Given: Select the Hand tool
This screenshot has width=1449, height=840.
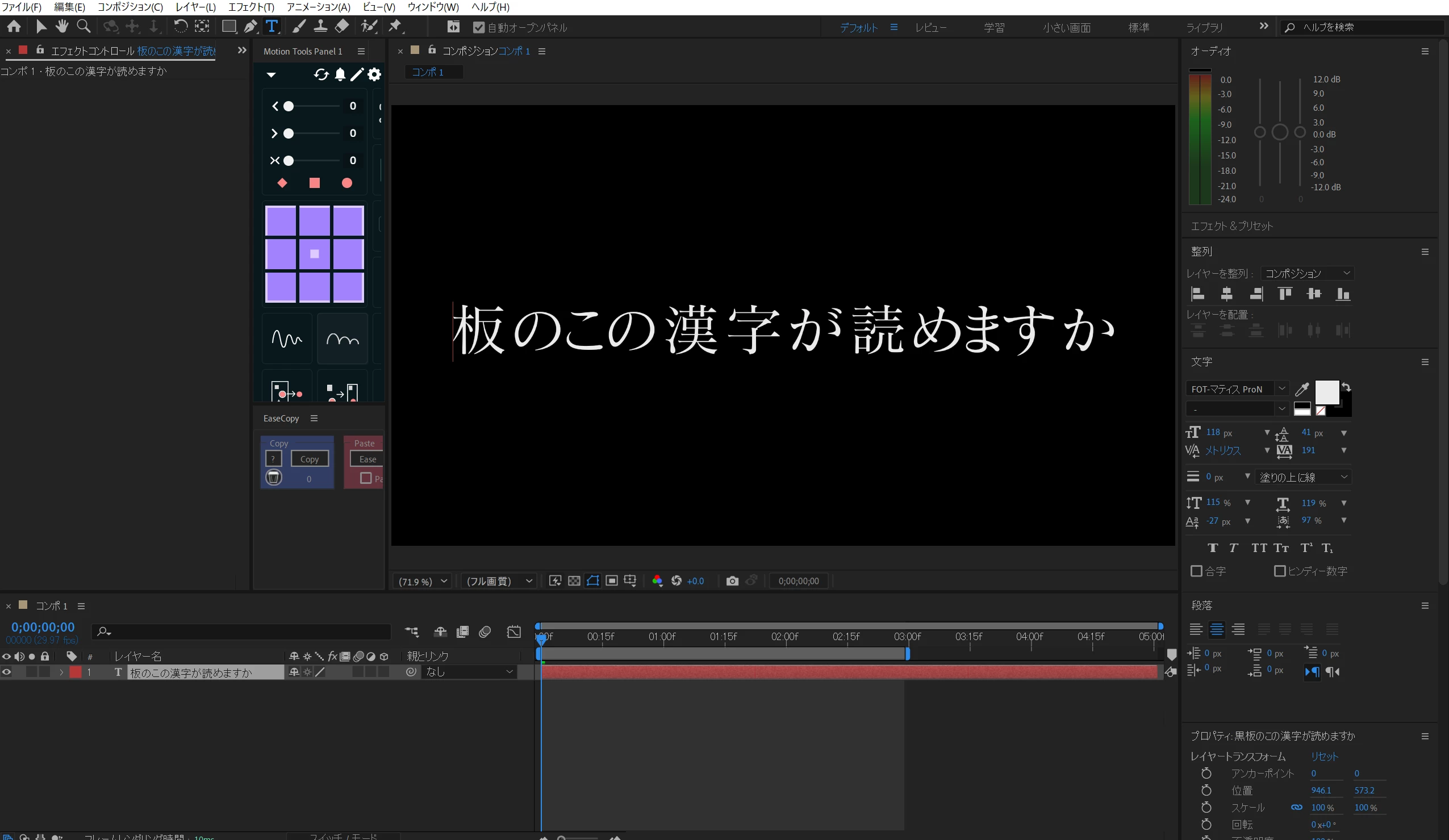Looking at the screenshot, I should coord(61,27).
